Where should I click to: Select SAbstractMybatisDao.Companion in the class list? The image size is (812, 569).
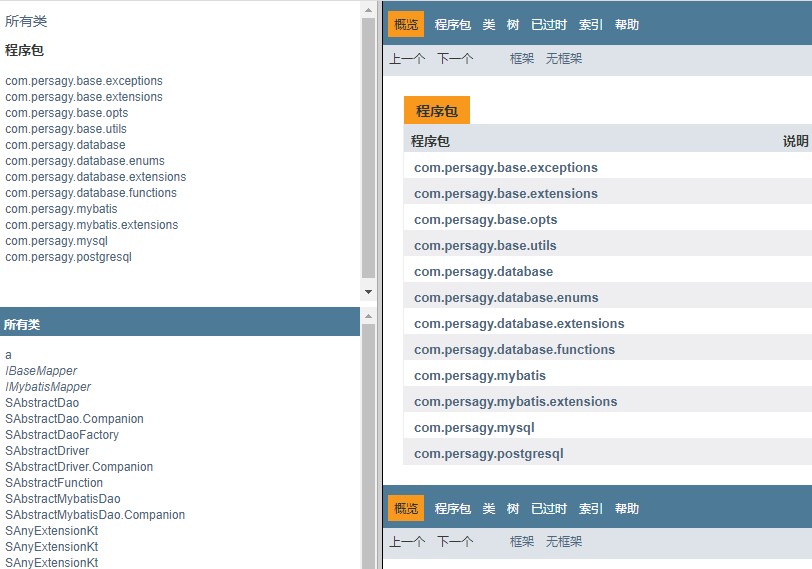pos(95,515)
